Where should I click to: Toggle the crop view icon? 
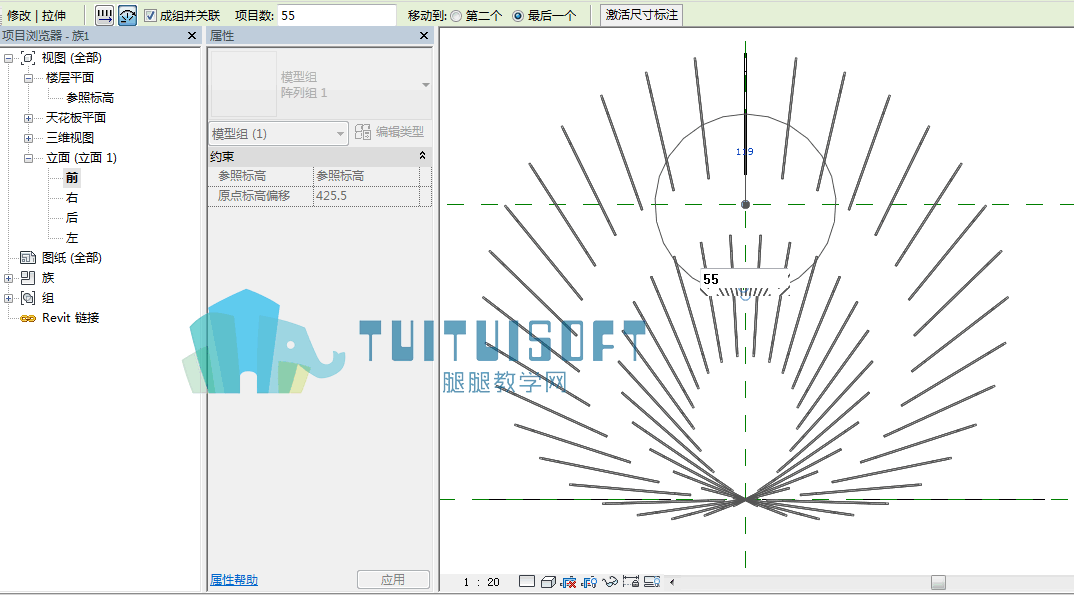568,582
